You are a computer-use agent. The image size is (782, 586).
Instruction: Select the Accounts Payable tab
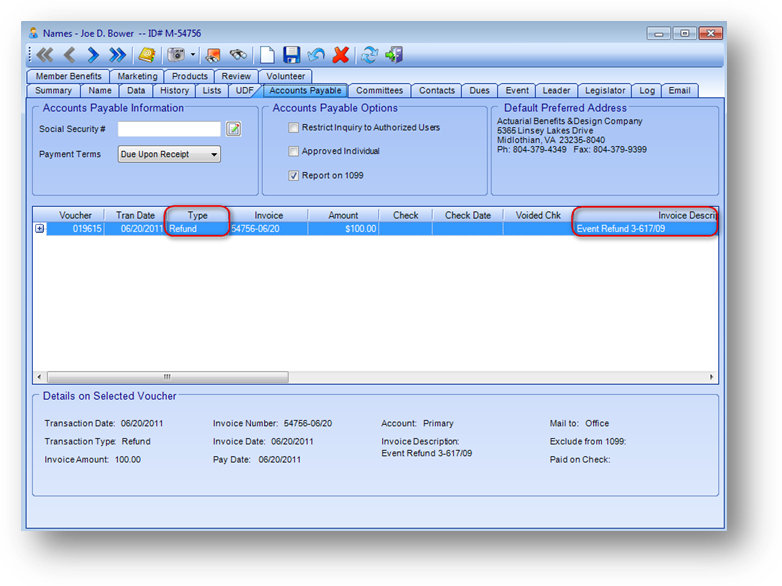(x=305, y=91)
